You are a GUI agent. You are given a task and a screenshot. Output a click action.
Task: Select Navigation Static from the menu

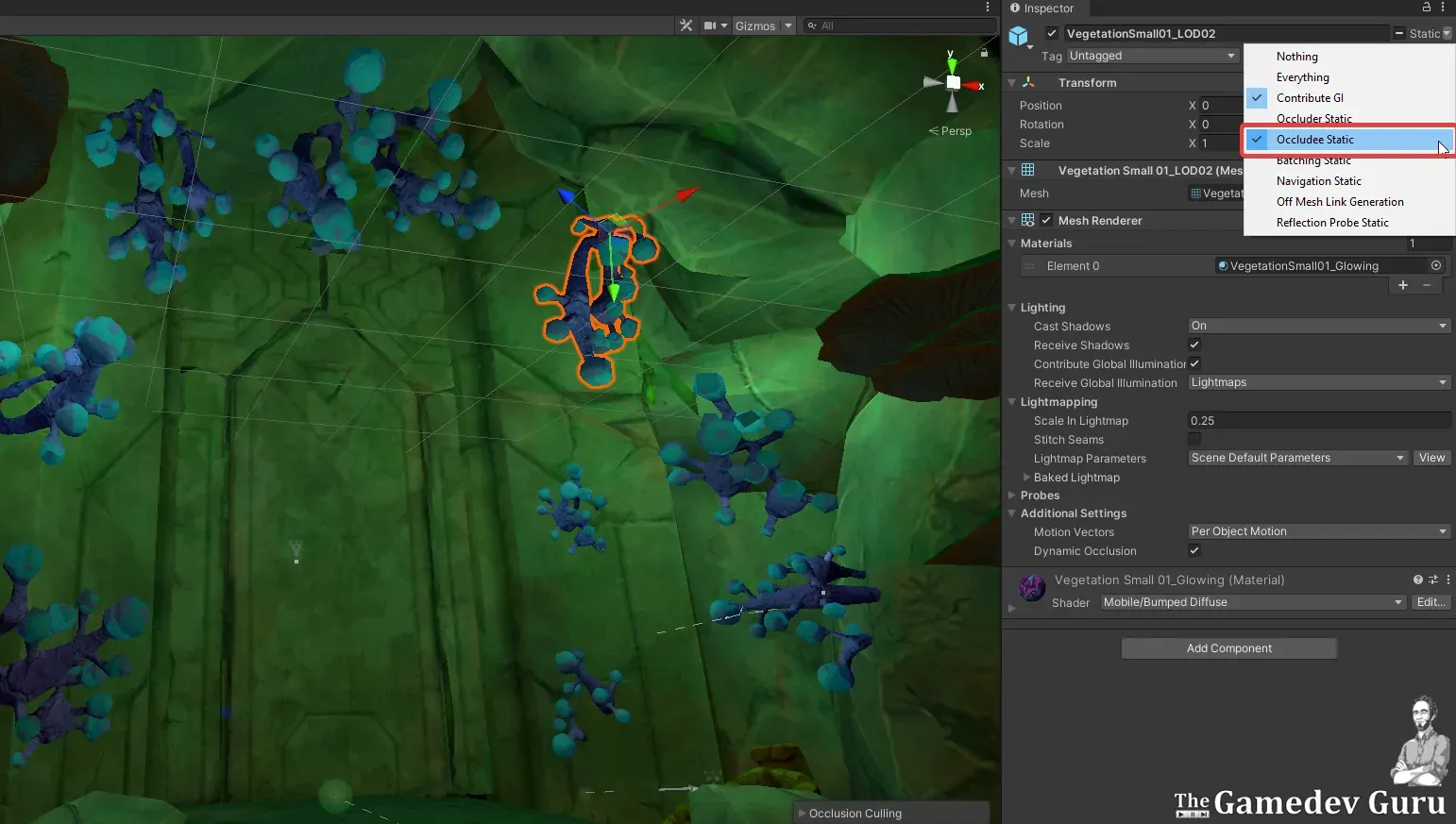click(1318, 181)
